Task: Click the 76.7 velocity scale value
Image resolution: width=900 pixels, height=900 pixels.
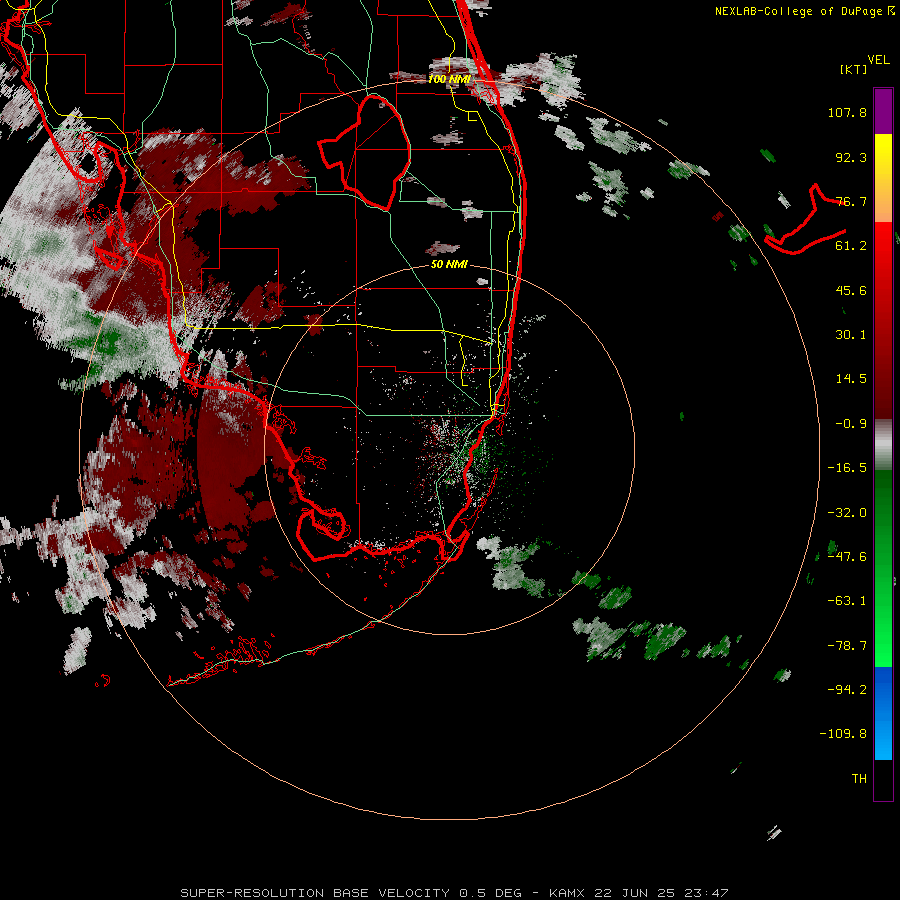Action: [851, 201]
